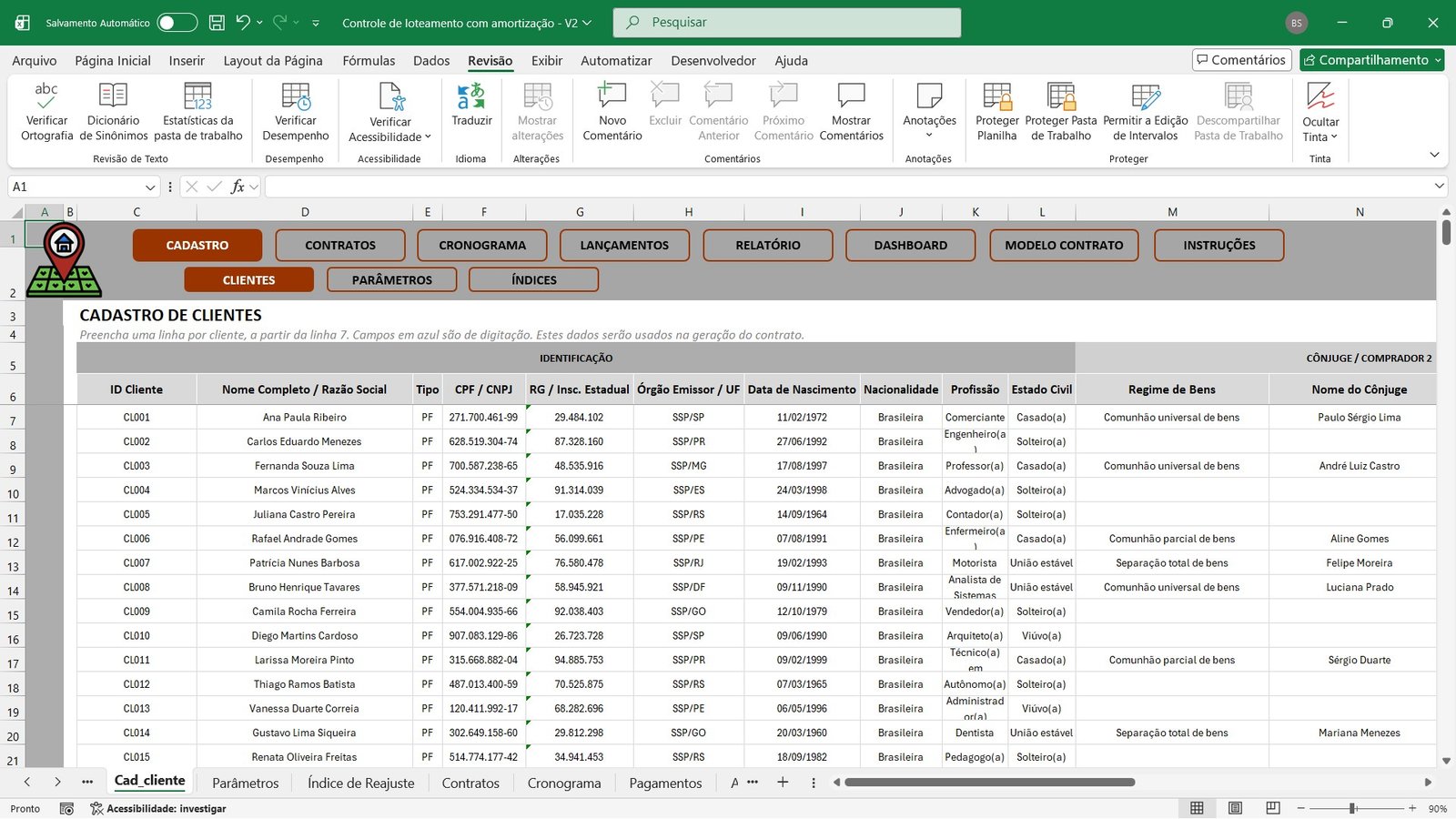The height and width of the screenshot is (819, 1456).
Task: Switch to Page Layout view in status bar
Action: pyautogui.click(x=1235, y=808)
